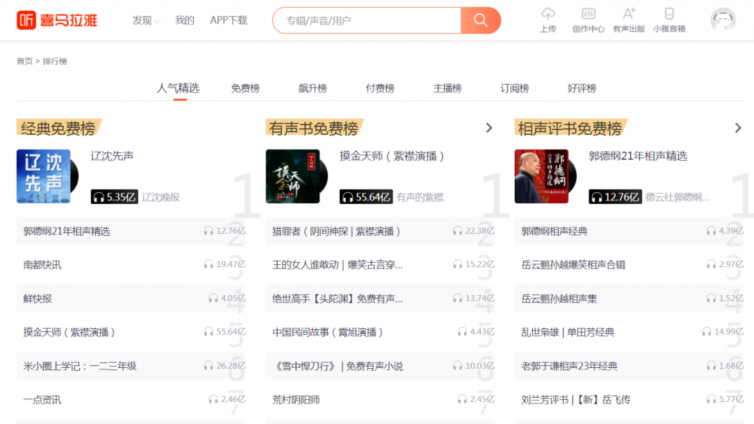Open 岳云鹏孙越相声集

(559, 299)
